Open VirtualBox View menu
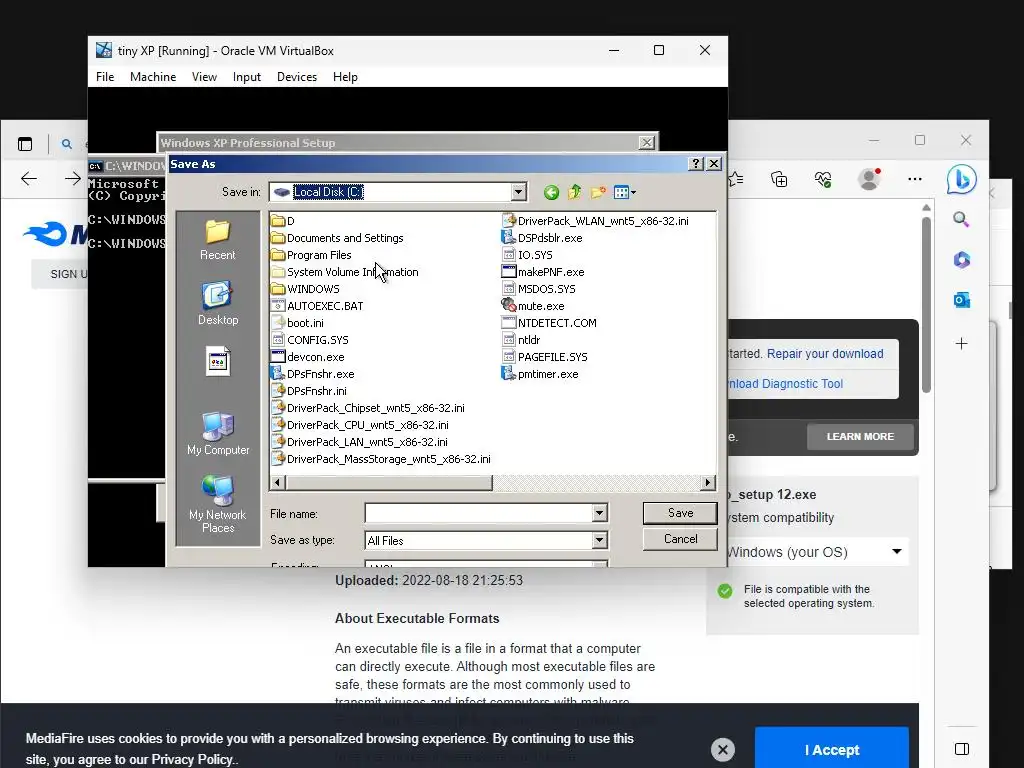This screenshot has width=1024, height=768. coord(204,76)
